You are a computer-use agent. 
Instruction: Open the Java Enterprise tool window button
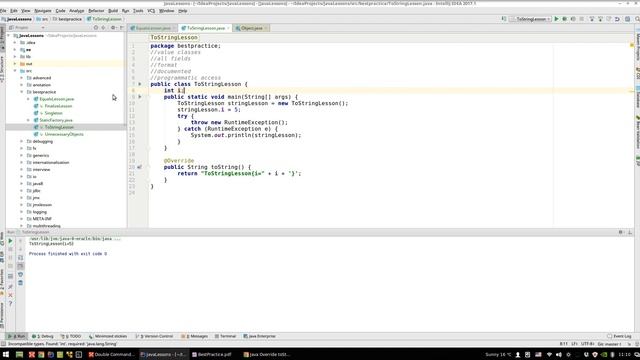point(259,336)
